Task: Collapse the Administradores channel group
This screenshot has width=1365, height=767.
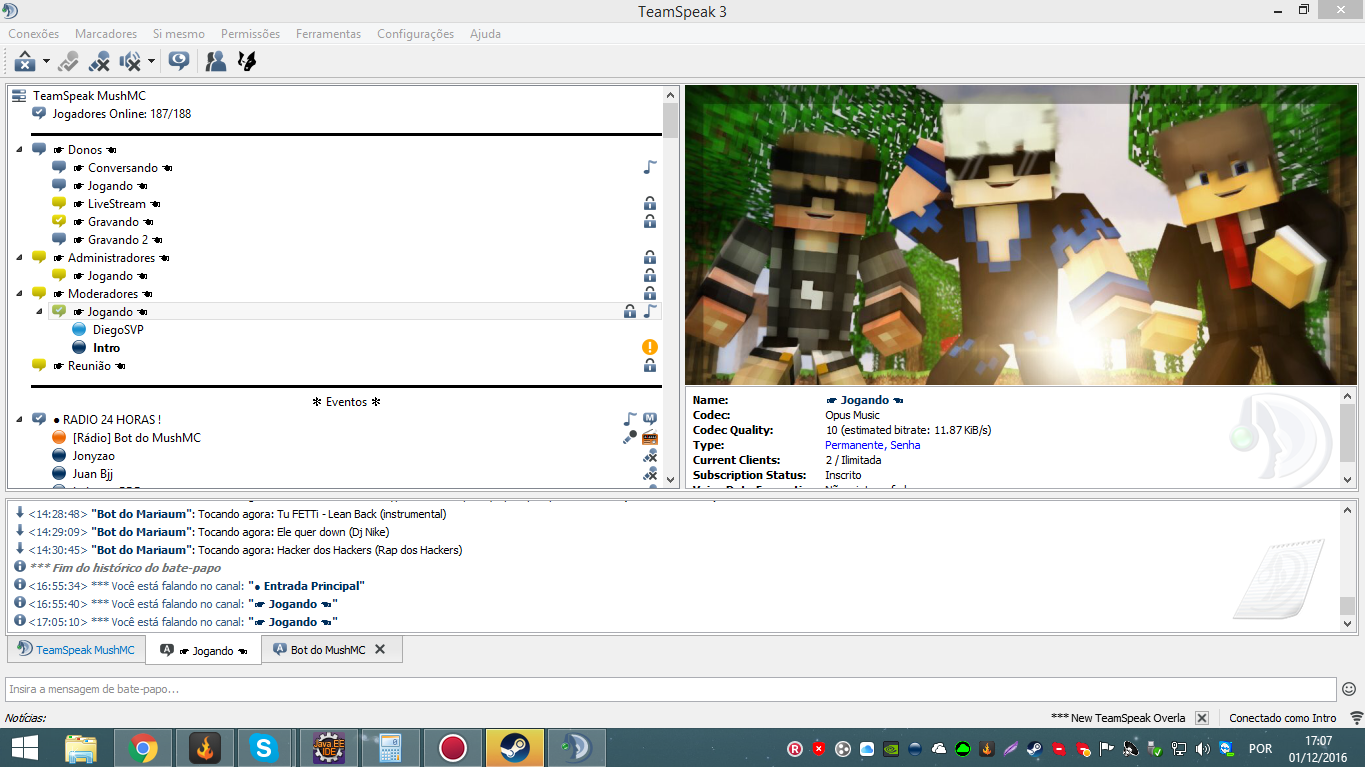Action: click(19, 258)
